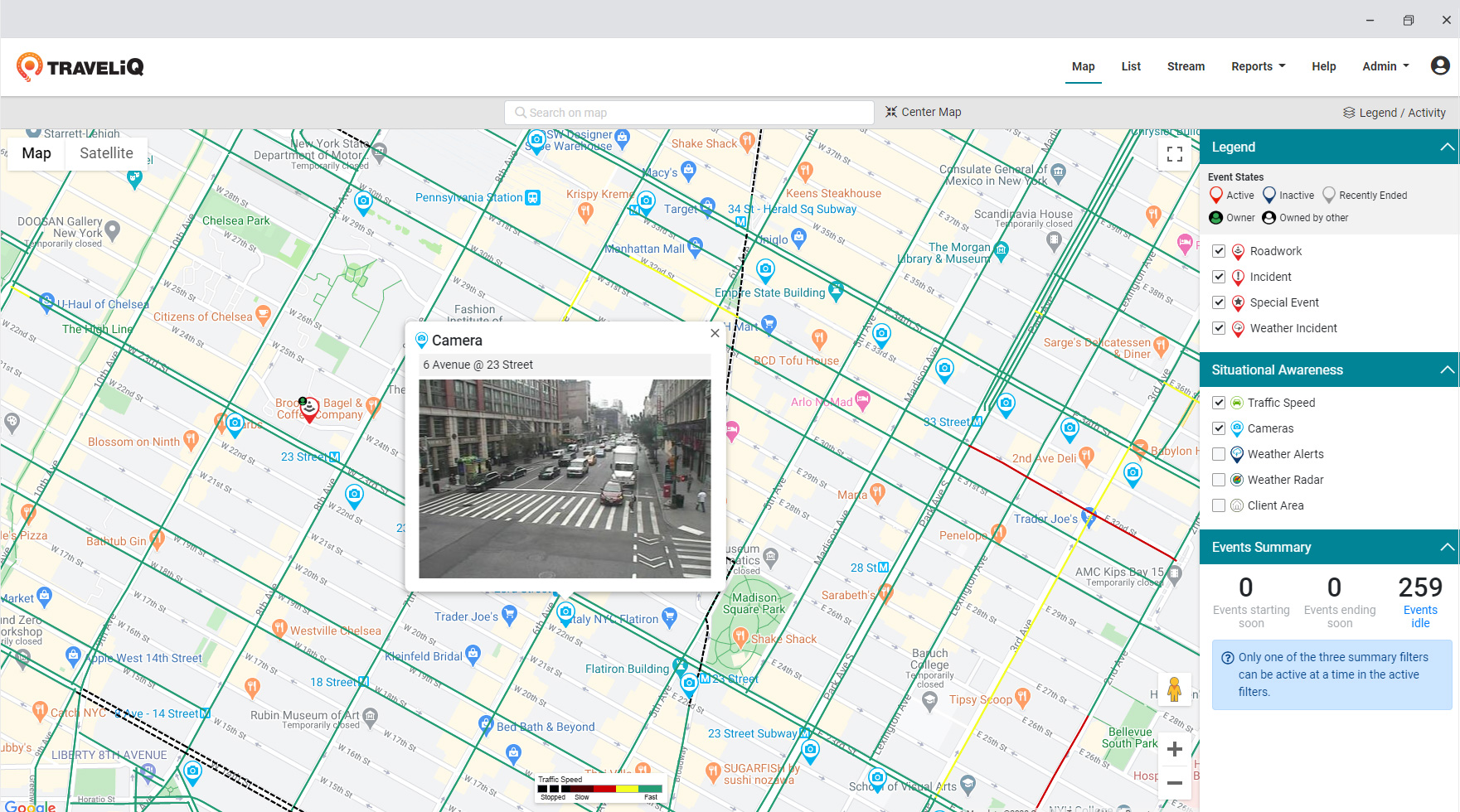
Task: Click the TRAVELiQ logo
Action: tap(80, 65)
